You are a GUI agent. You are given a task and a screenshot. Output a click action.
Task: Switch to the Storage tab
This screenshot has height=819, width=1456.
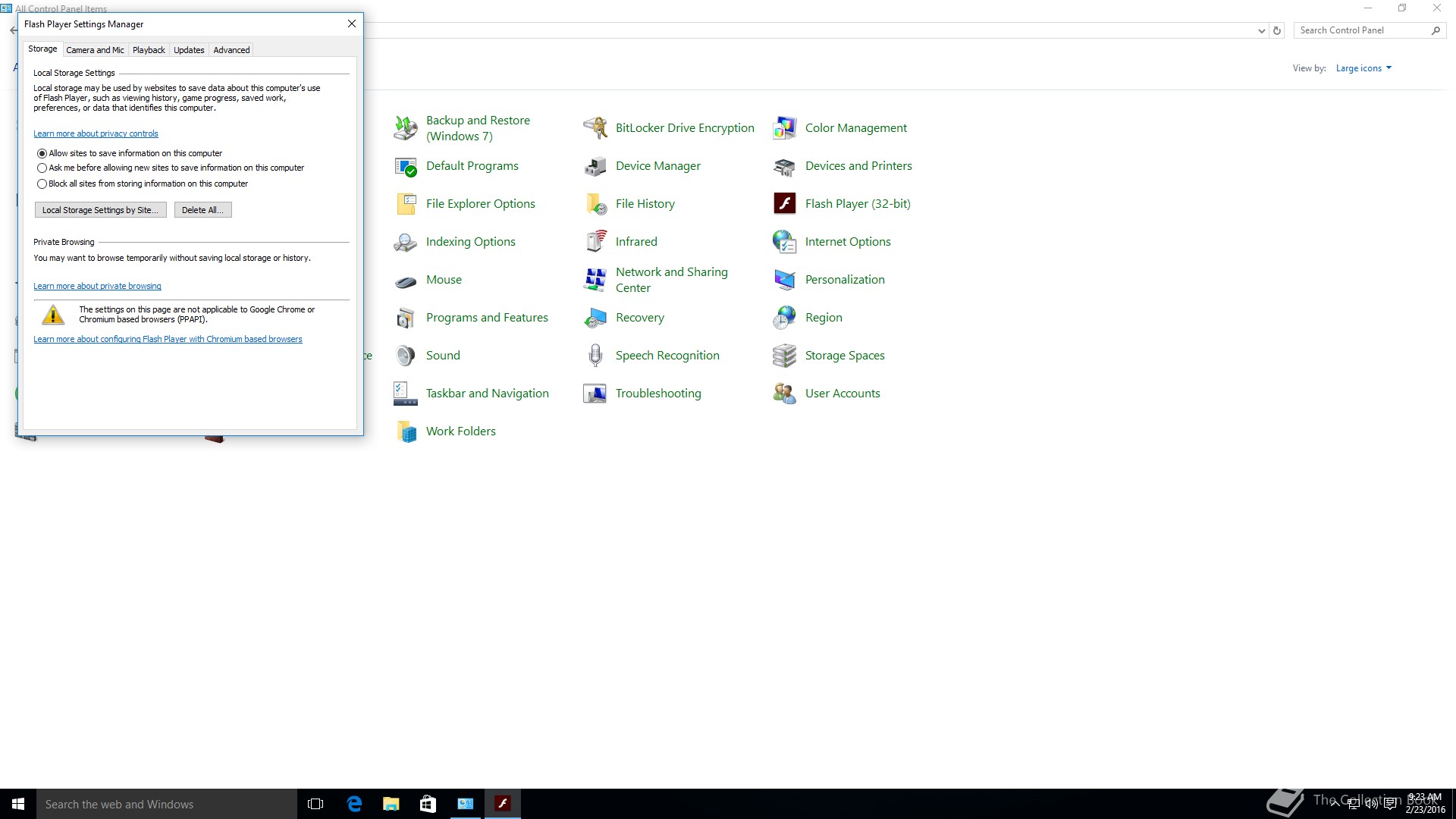tap(42, 49)
